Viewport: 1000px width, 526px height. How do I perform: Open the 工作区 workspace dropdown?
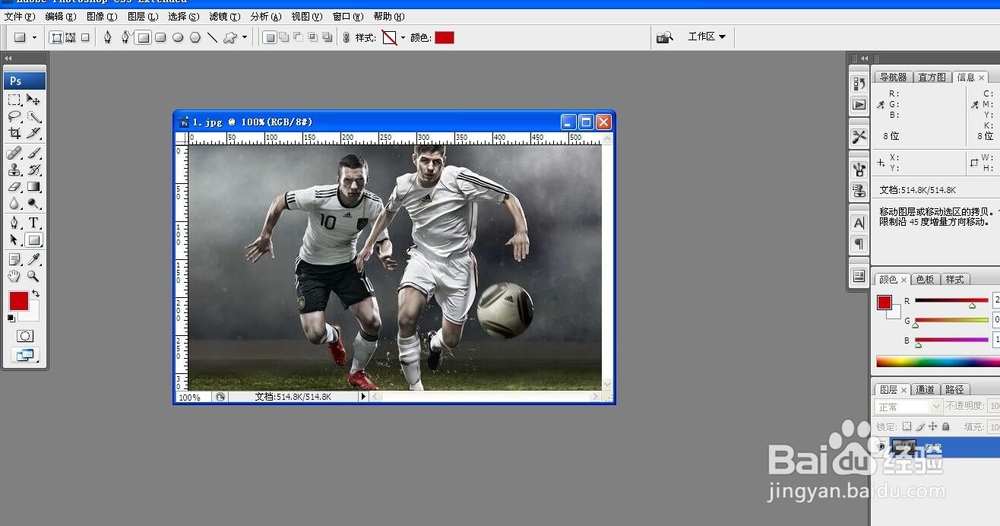click(707, 37)
